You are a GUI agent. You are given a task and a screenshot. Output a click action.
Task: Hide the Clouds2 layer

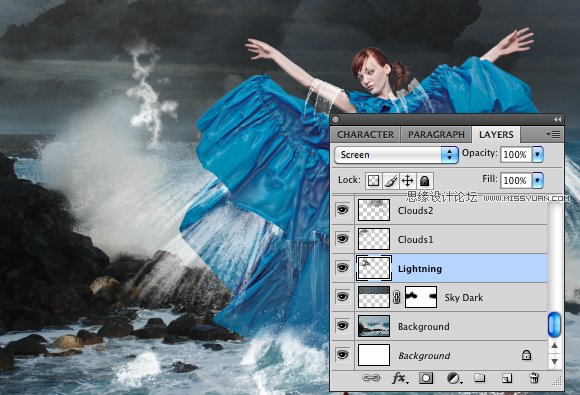coord(343,210)
